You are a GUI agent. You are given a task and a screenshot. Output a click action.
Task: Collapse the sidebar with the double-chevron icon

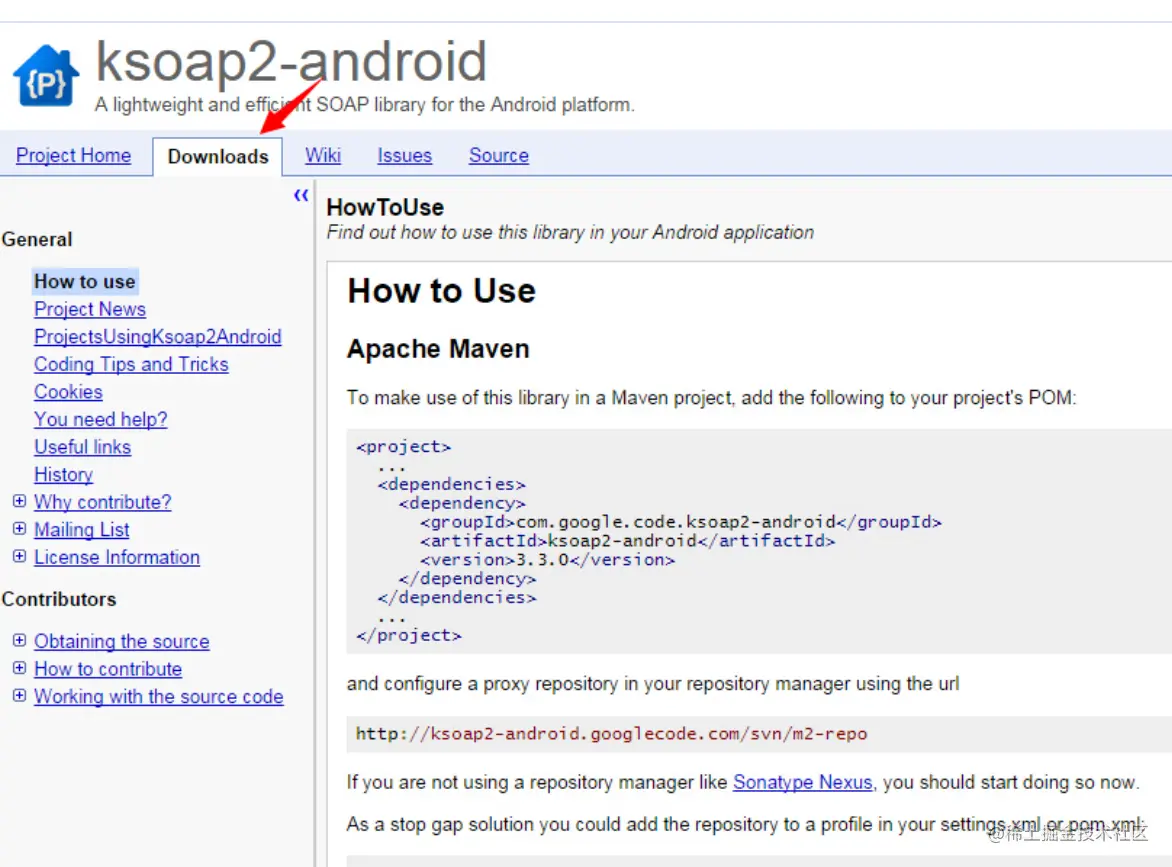[x=301, y=196]
